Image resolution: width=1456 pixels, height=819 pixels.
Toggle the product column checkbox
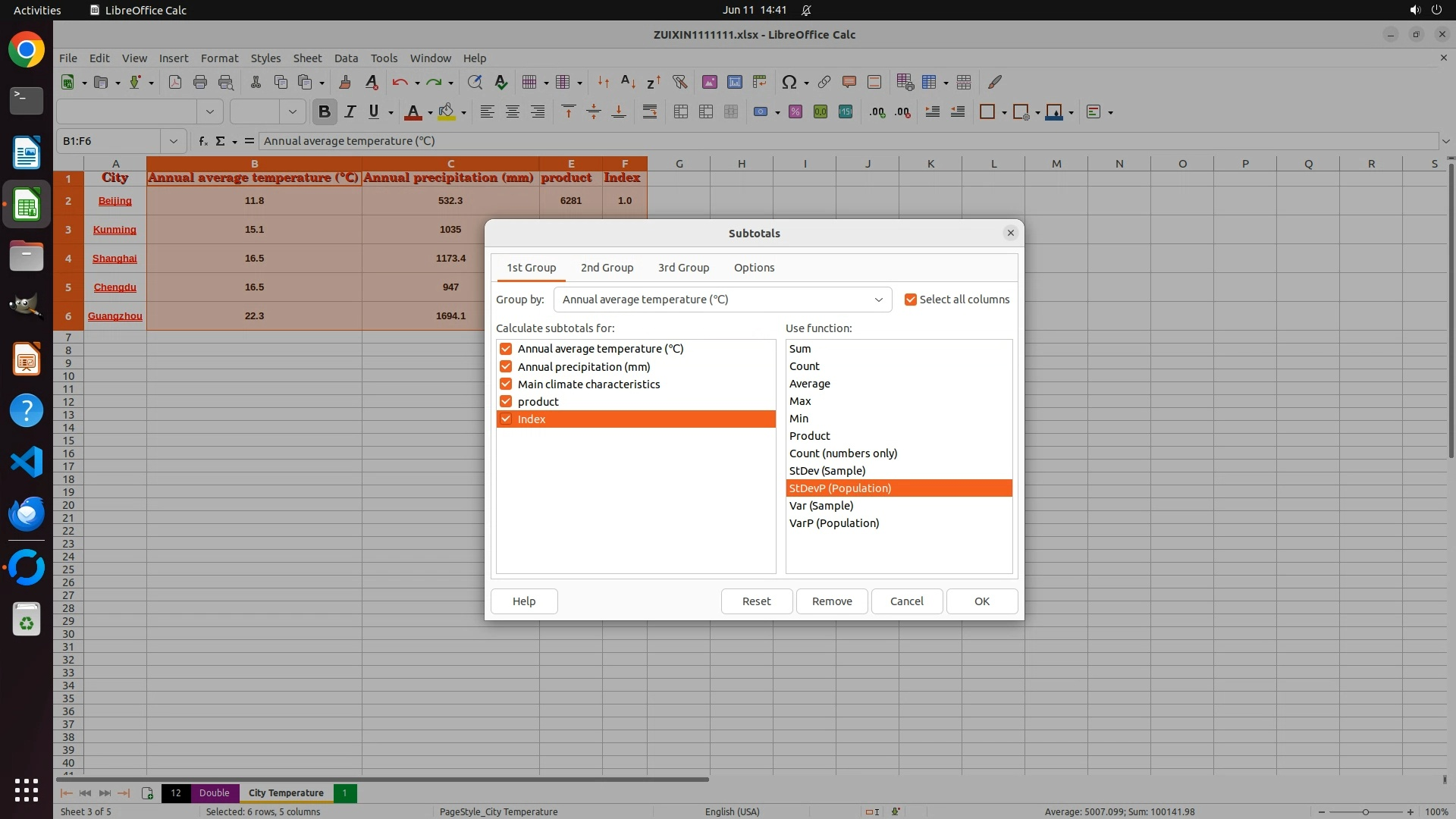pyautogui.click(x=506, y=402)
